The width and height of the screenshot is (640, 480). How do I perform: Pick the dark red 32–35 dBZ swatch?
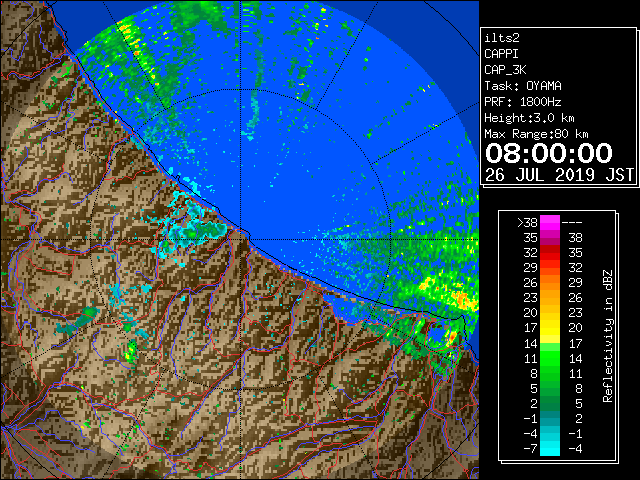click(x=550, y=253)
